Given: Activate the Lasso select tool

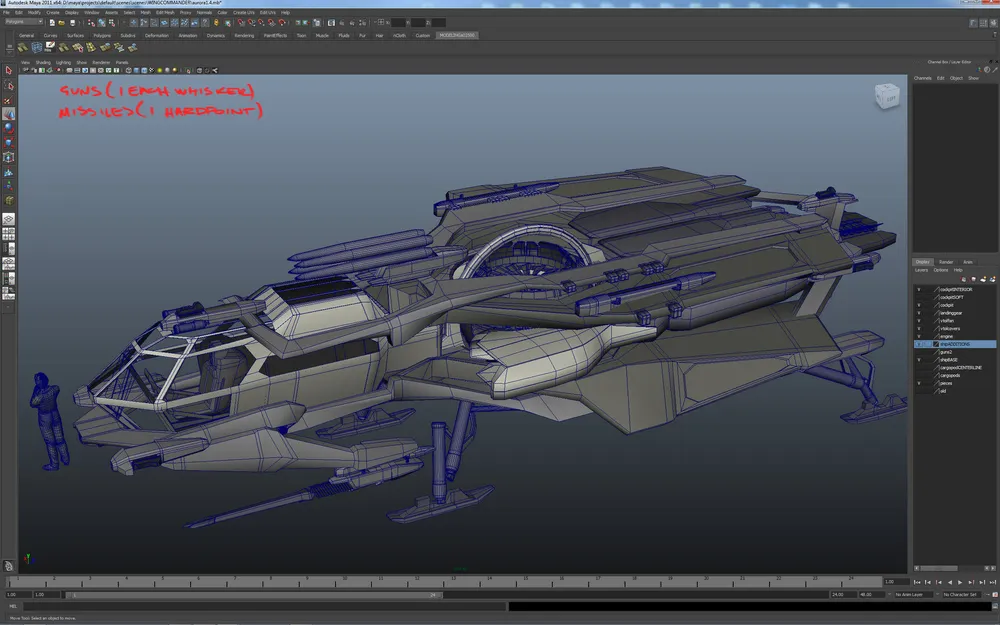Looking at the screenshot, I should (x=8, y=85).
